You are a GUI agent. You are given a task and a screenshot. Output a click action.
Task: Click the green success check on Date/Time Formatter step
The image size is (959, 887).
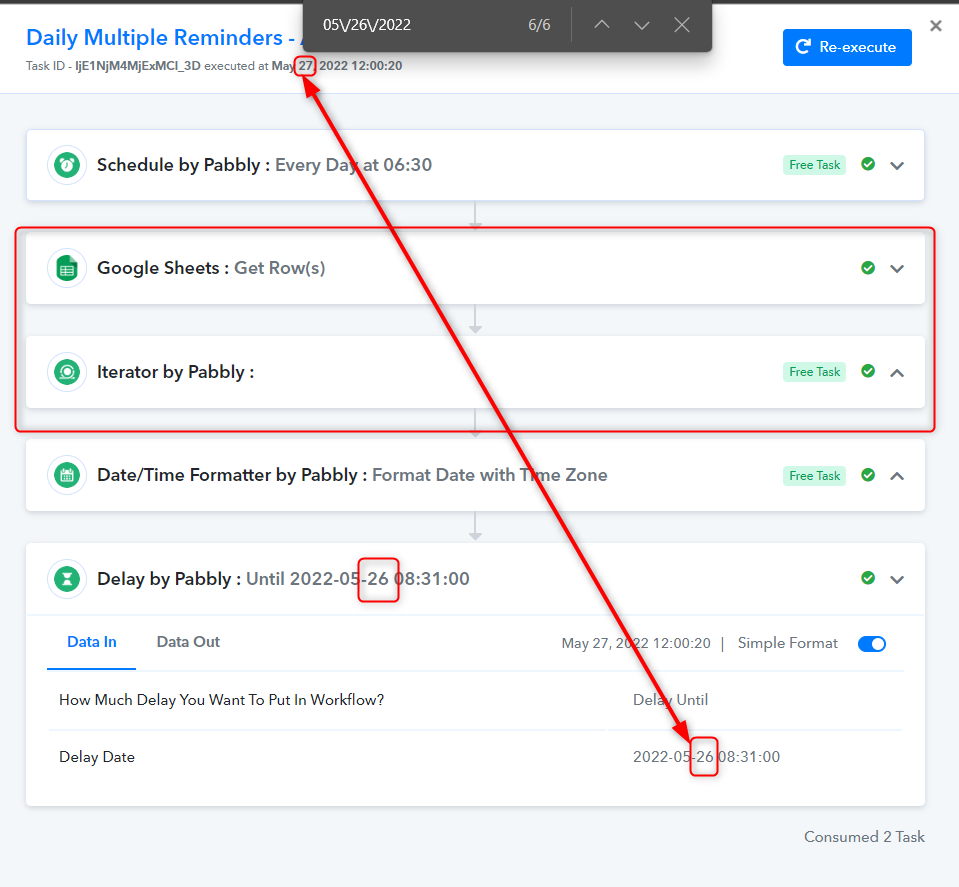(868, 475)
